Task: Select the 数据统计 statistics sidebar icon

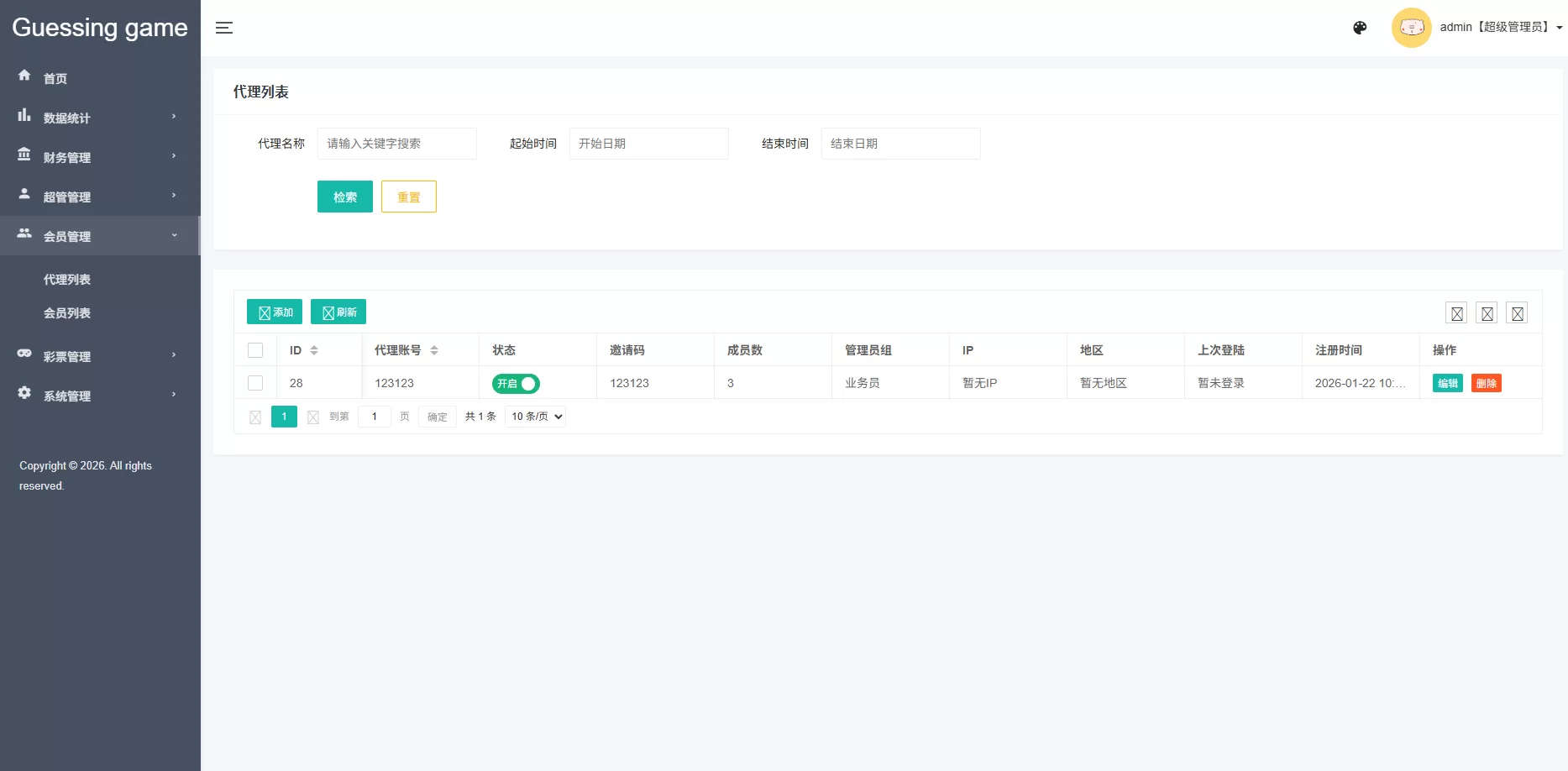Action: point(24,116)
